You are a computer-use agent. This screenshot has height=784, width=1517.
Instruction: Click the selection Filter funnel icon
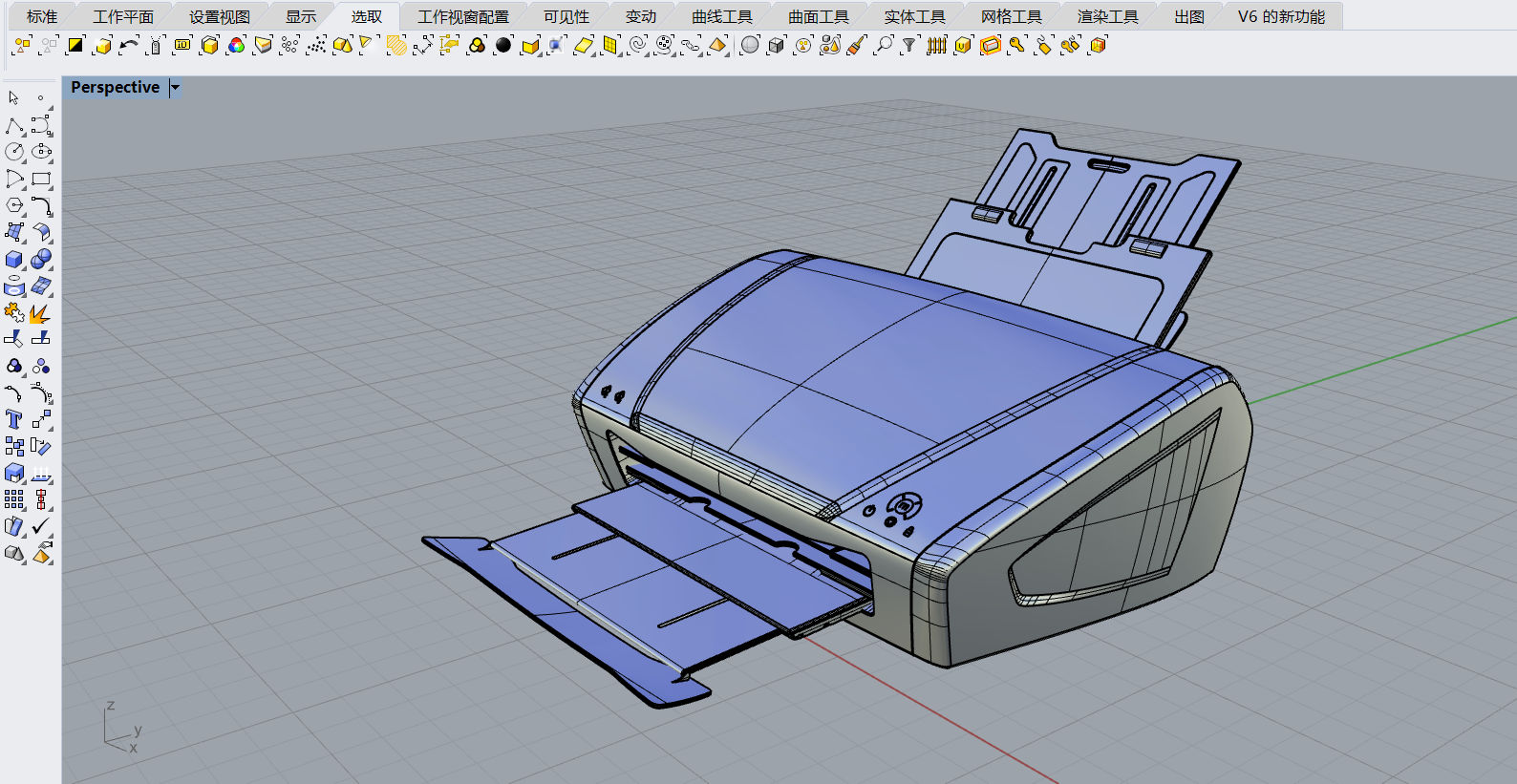(910, 45)
